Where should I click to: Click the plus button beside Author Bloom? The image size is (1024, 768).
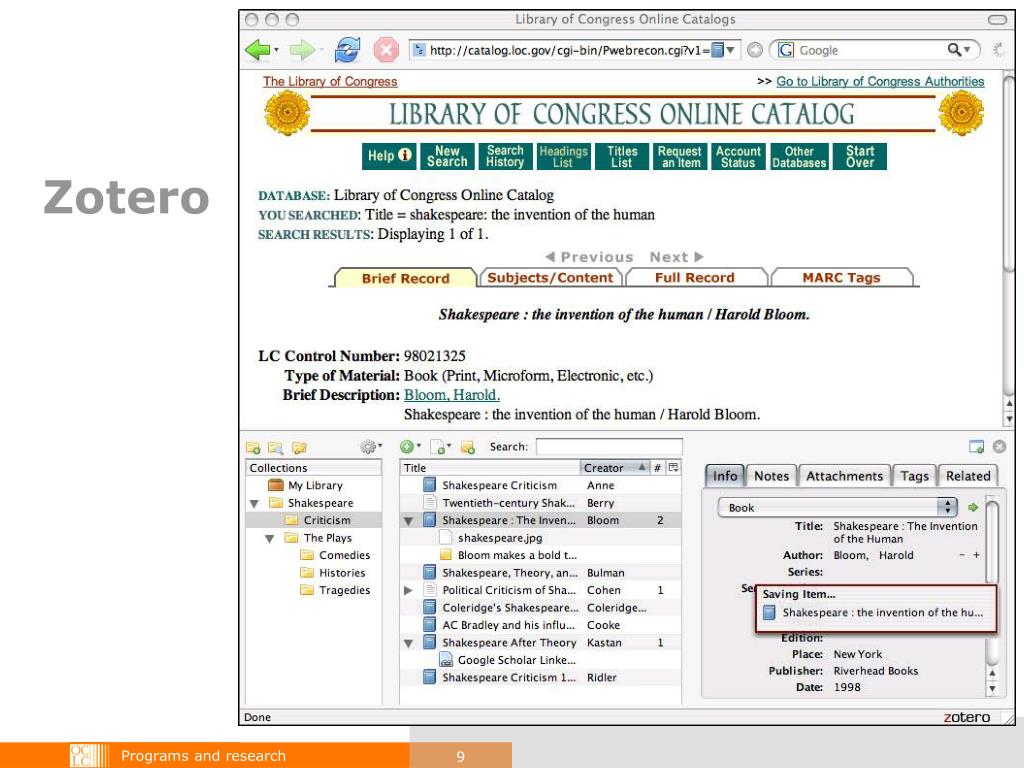click(976, 555)
